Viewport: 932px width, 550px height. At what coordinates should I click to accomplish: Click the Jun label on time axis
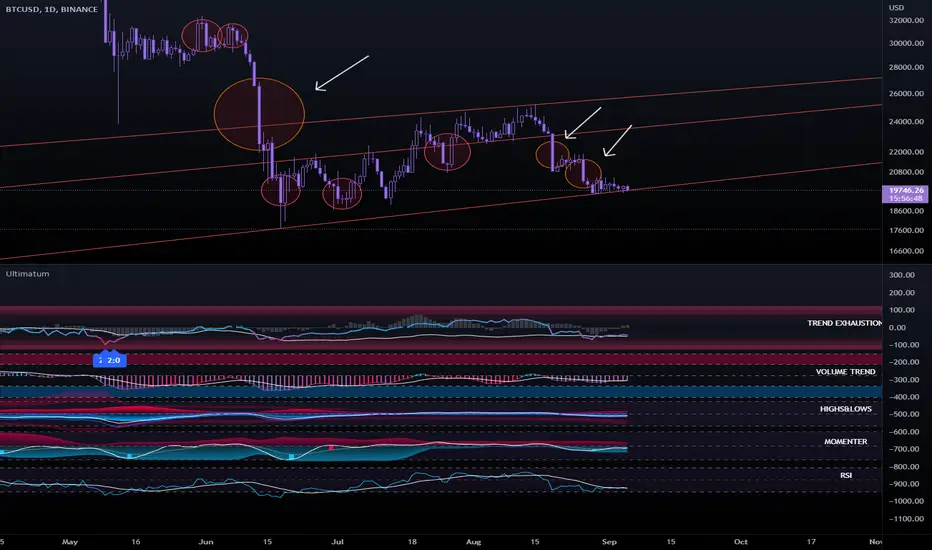(x=206, y=542)
